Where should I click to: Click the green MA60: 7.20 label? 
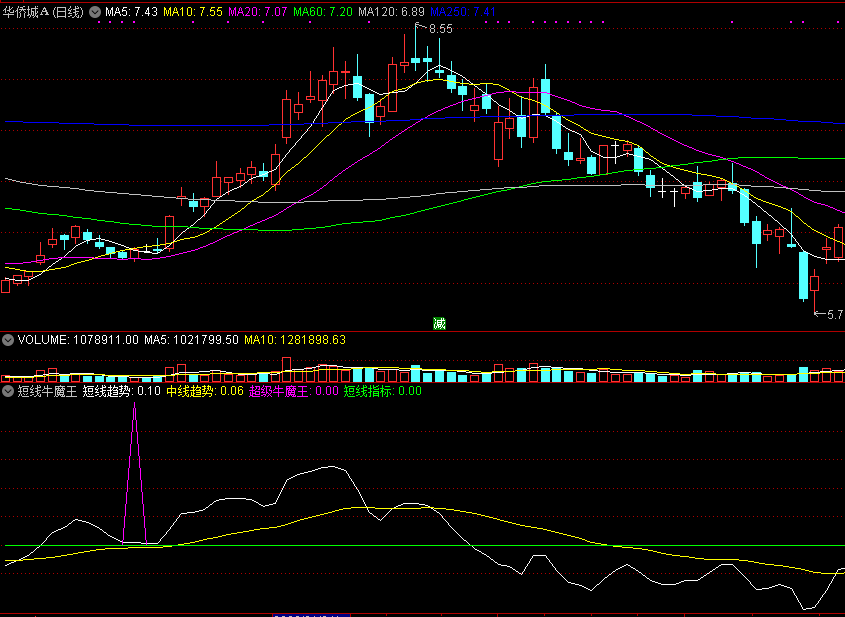point(323,12)
